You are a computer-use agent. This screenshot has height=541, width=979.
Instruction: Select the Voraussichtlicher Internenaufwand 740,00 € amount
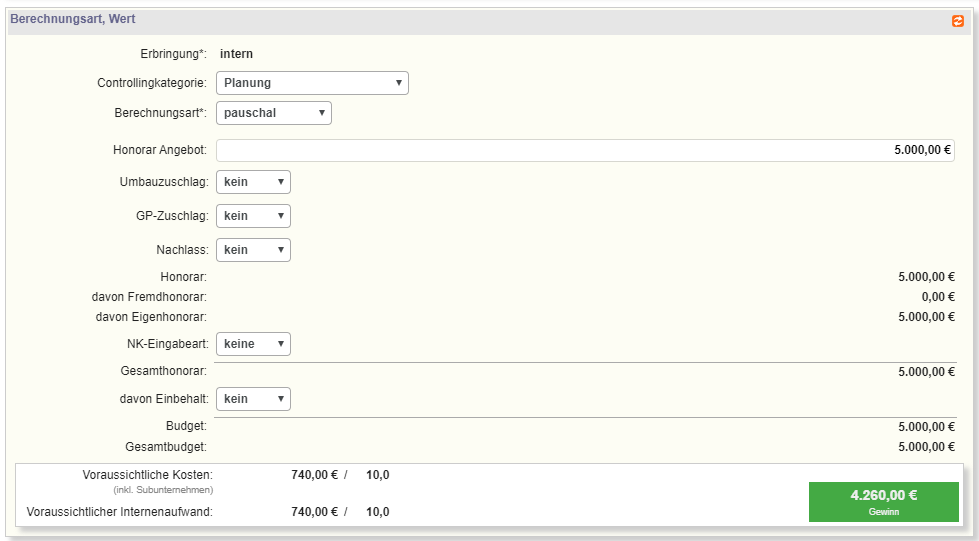313,512
